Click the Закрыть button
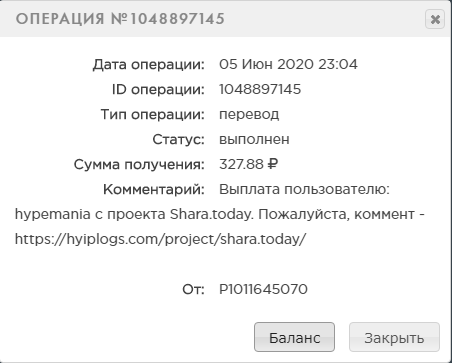 (394, 337)
